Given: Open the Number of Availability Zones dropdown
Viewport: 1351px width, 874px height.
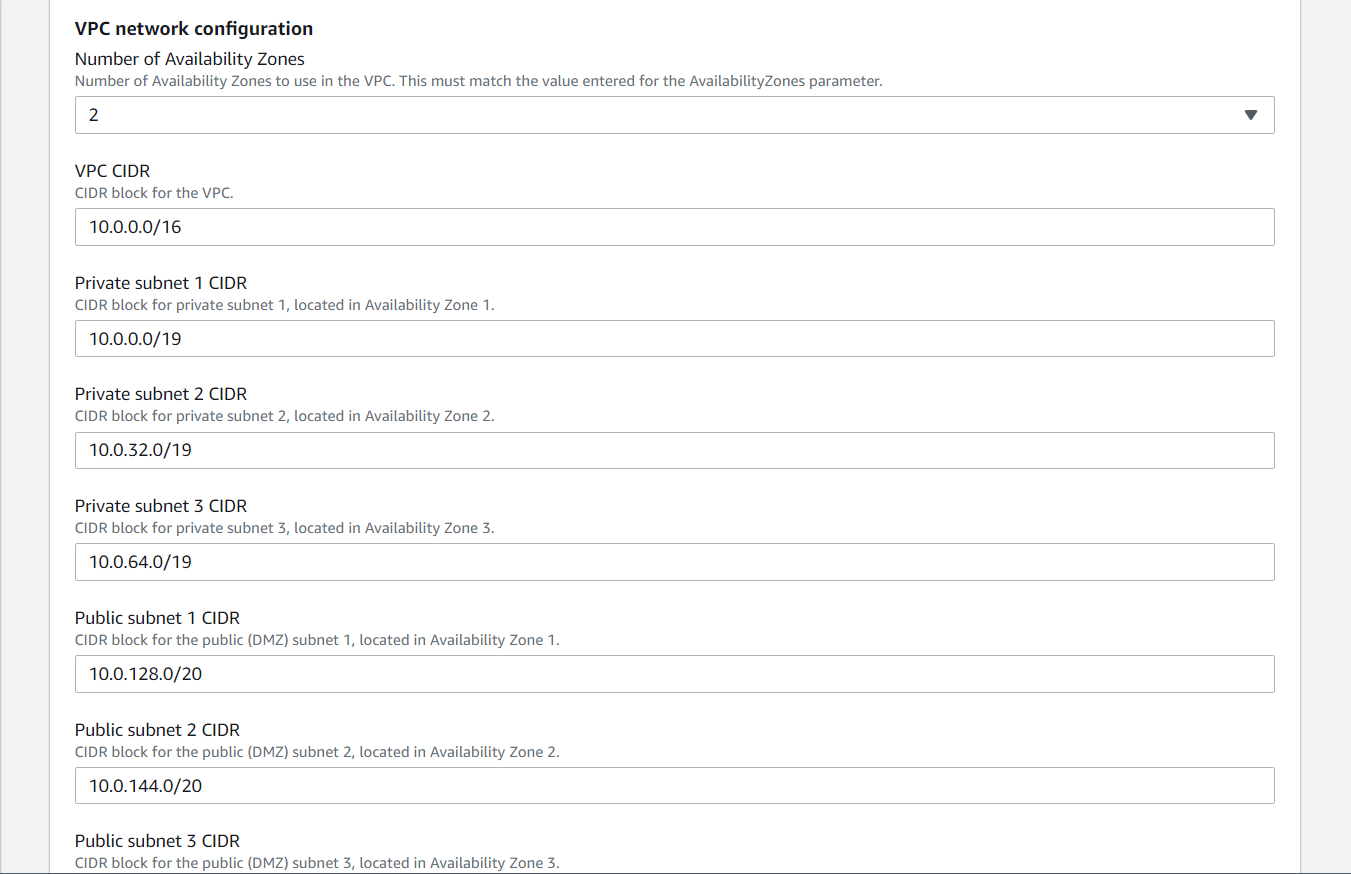Looking at the screenshot, I should point(674,115).
